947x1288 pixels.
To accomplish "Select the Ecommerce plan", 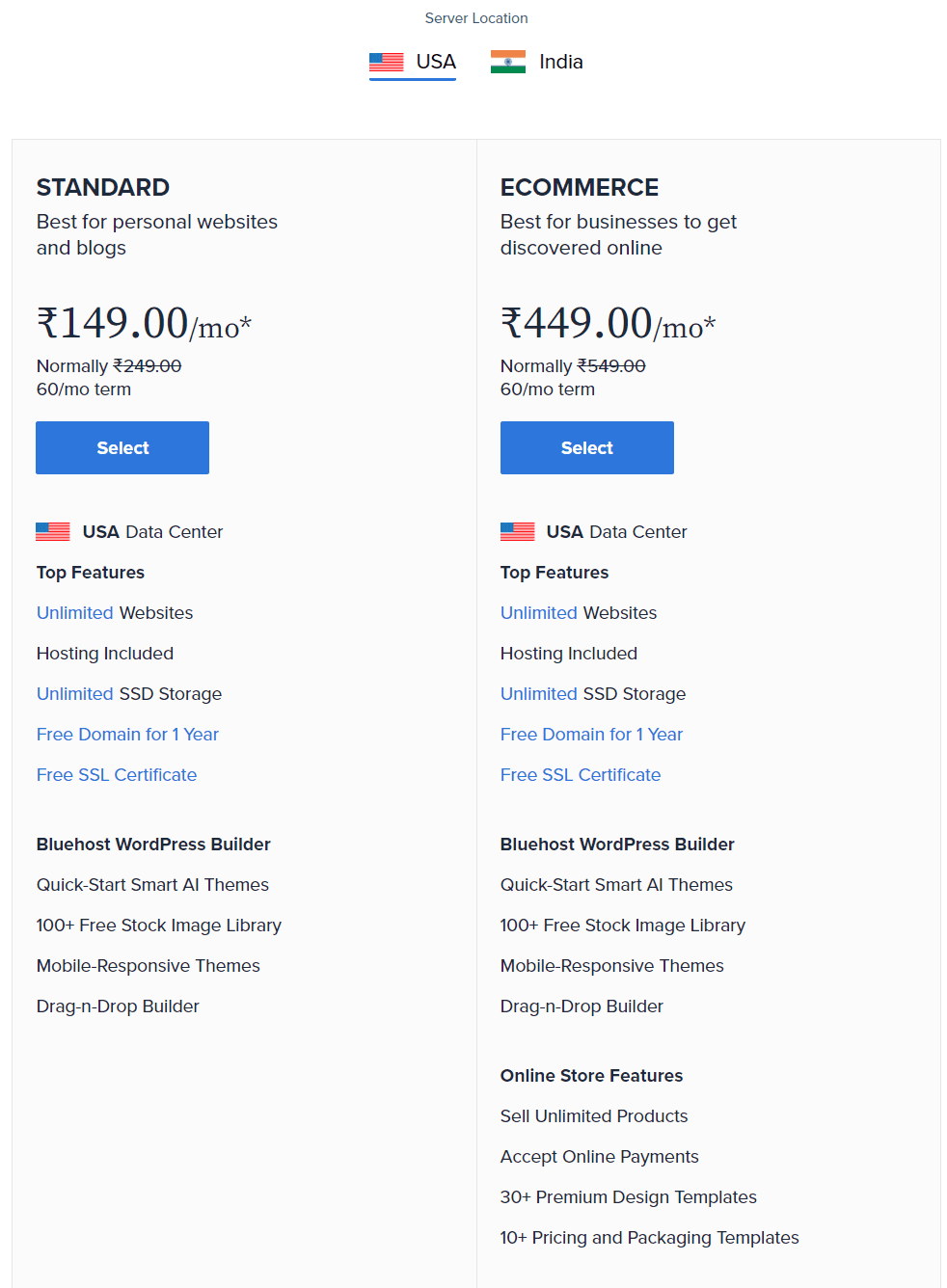I will click(587, 447).
